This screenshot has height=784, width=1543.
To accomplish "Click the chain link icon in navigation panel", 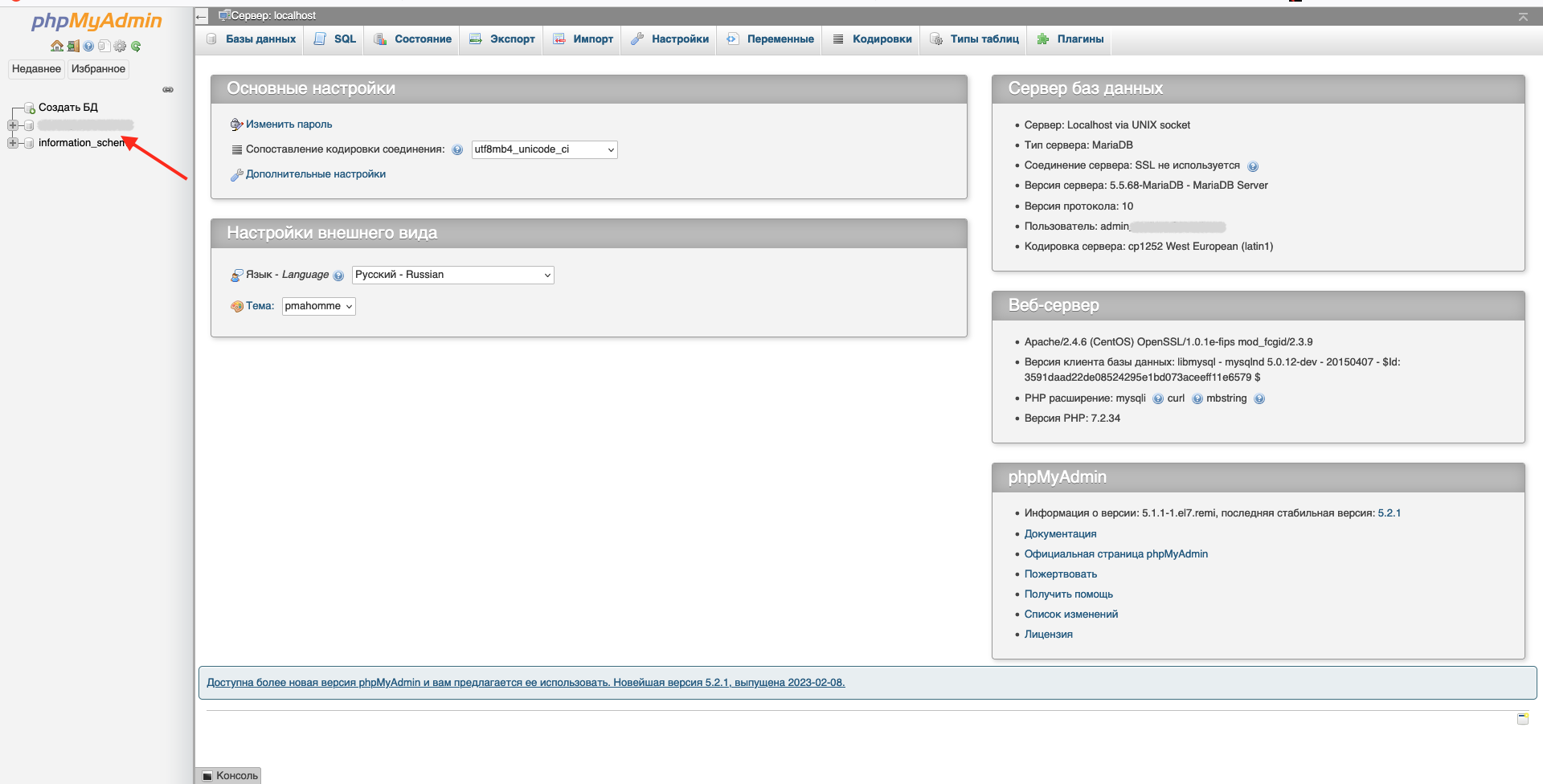I will 168,90.
